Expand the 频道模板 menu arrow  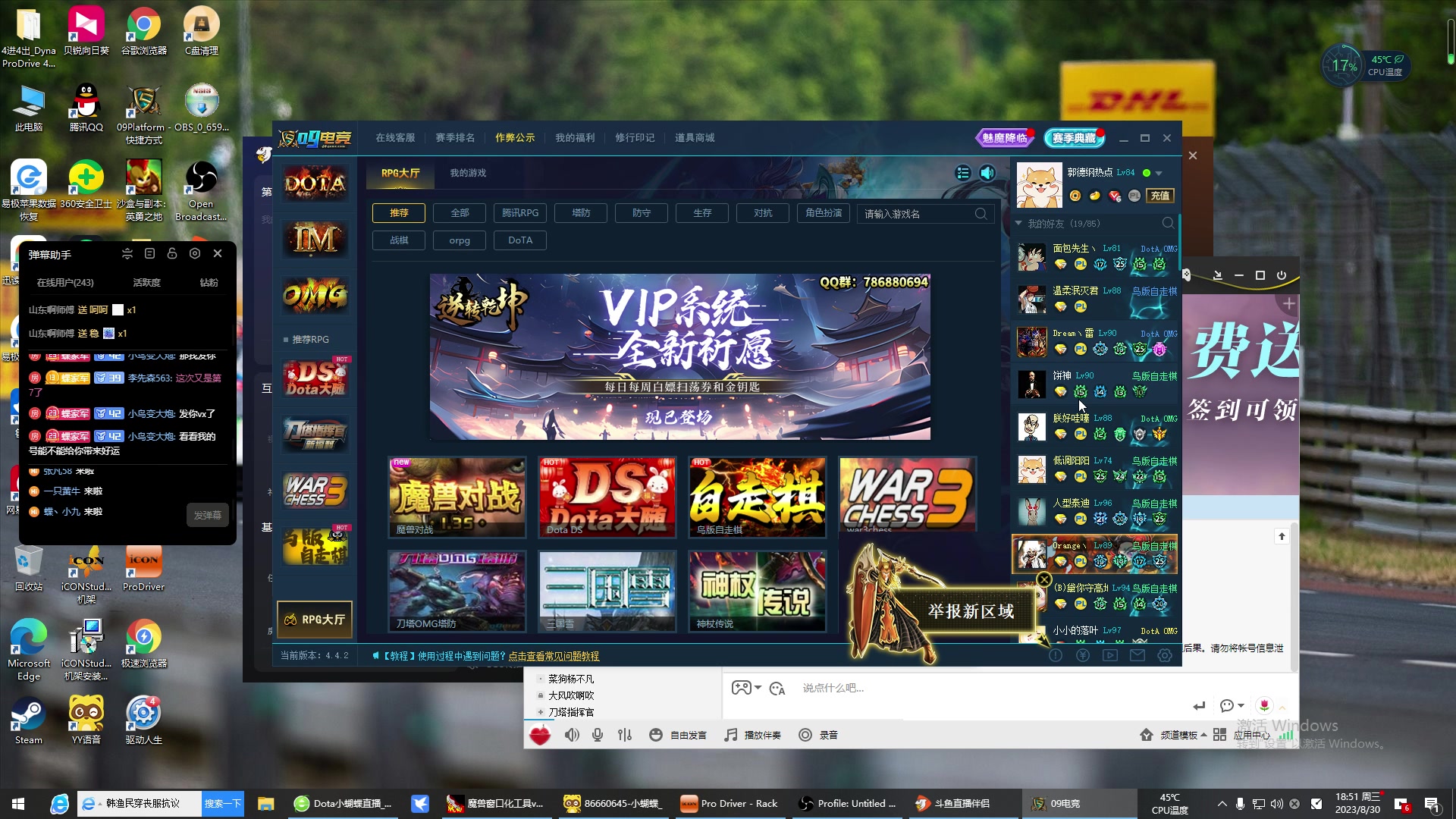[1203, 735]
